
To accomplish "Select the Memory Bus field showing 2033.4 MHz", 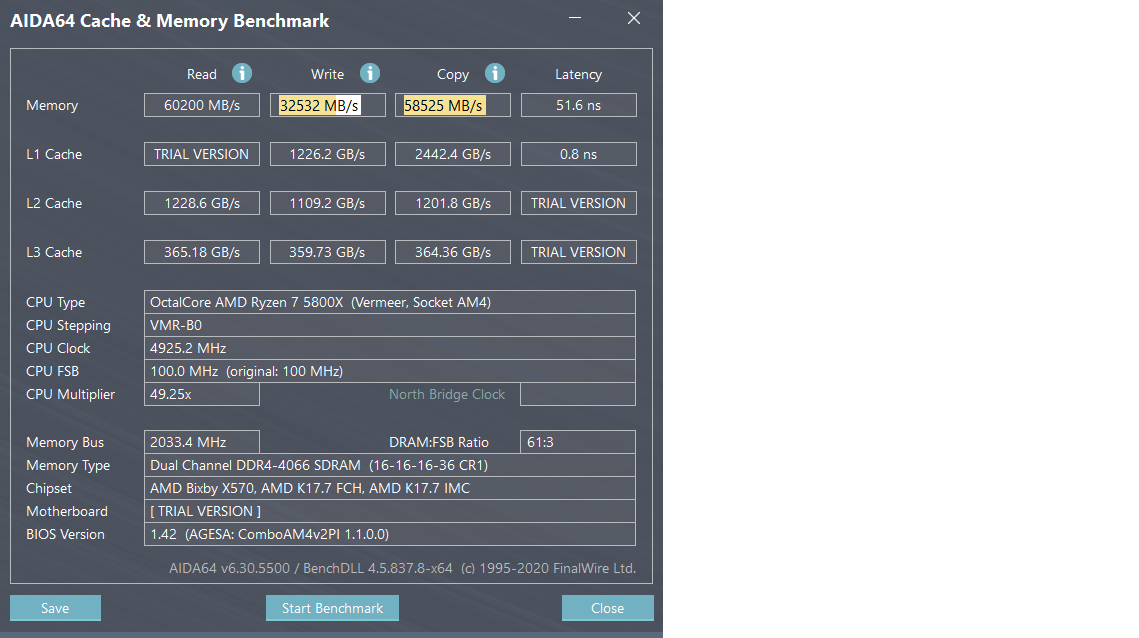I will pos(201,441).
